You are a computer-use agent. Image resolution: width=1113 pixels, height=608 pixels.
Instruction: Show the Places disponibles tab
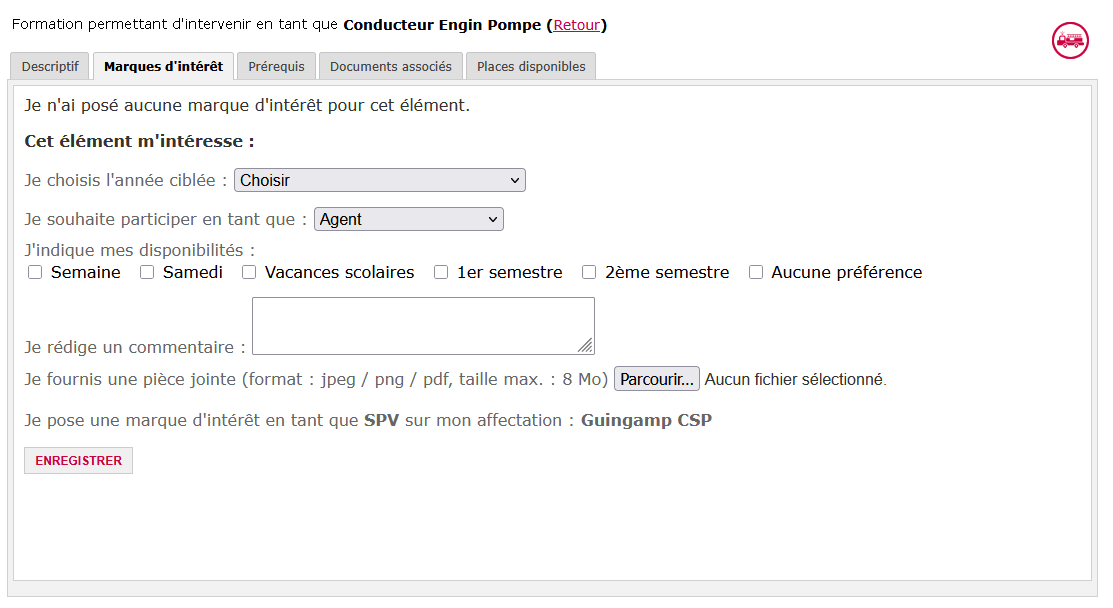coord(531,66)
